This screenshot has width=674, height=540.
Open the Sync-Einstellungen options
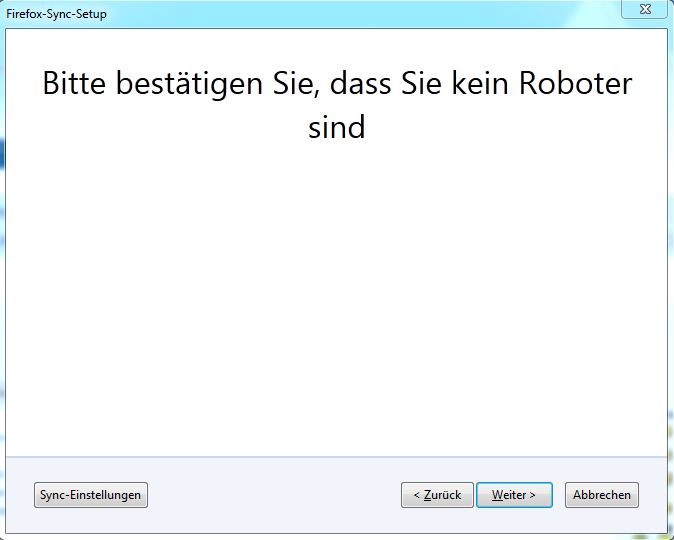tap(91, 495)
